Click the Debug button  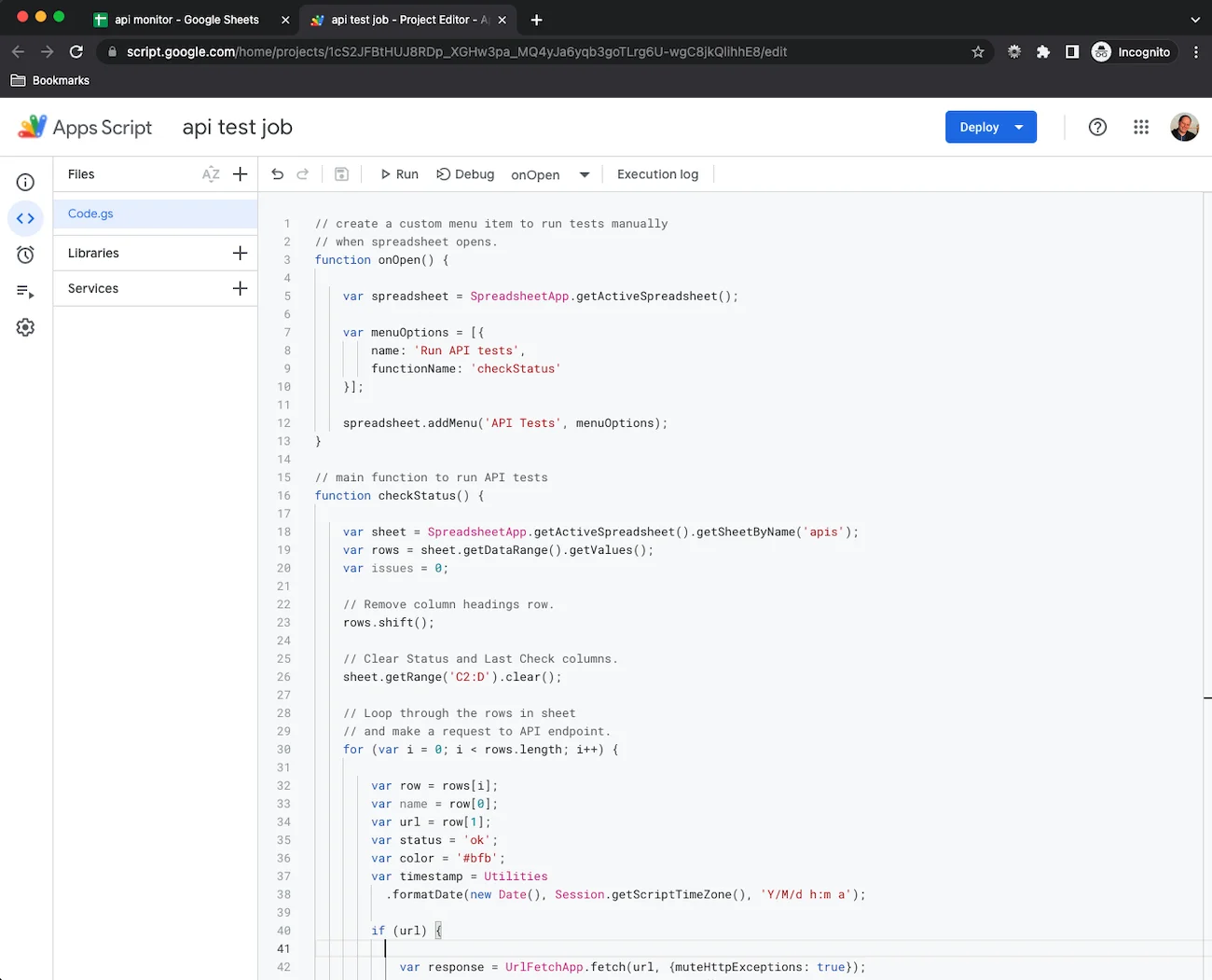tap(465, 174)
